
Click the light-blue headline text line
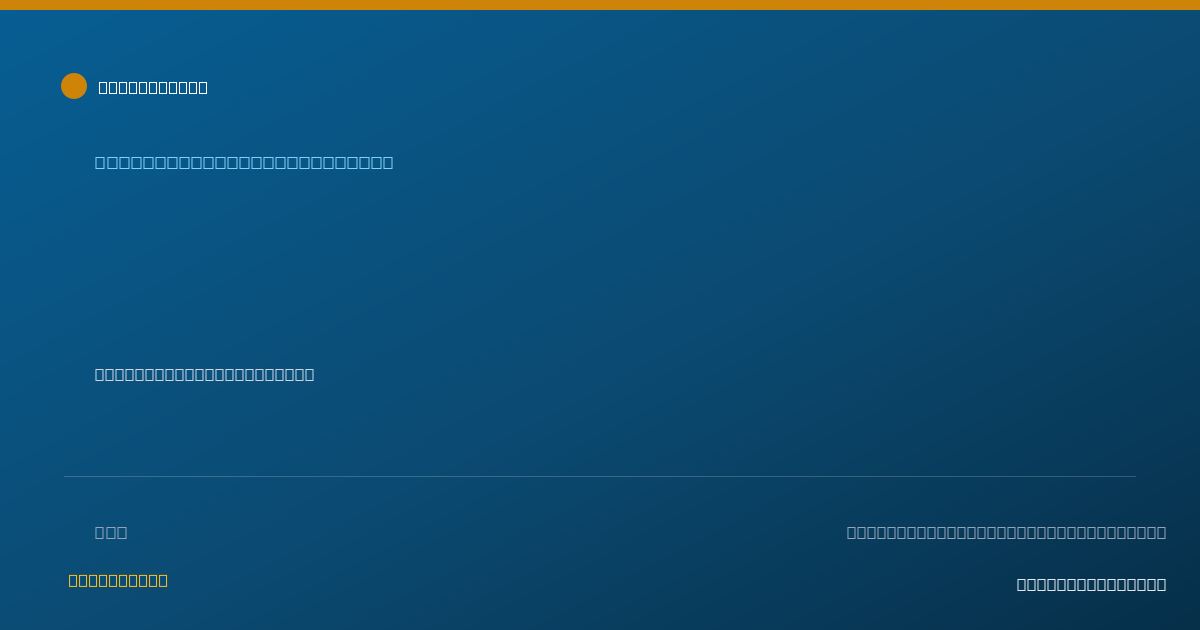244,162
